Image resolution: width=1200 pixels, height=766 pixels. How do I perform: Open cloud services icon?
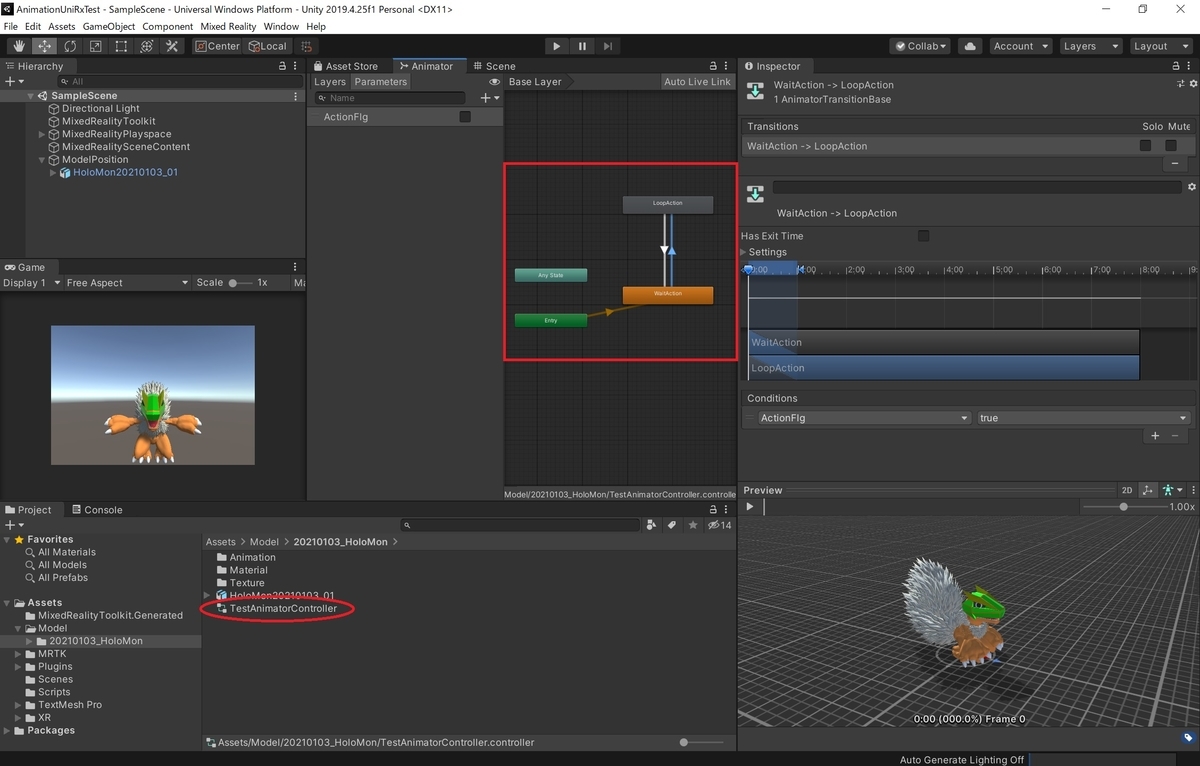click(969, 46)
